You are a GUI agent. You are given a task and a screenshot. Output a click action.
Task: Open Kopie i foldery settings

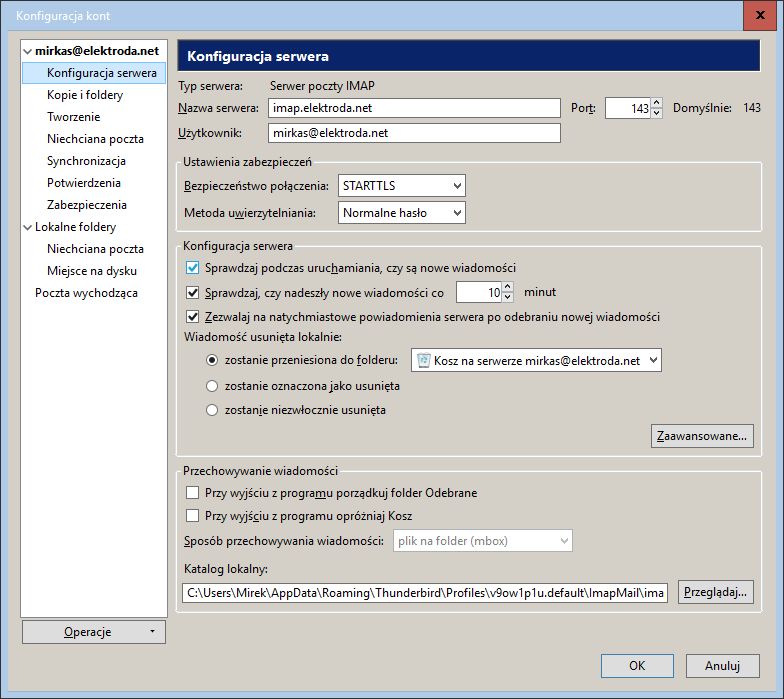tap(85, 95)
